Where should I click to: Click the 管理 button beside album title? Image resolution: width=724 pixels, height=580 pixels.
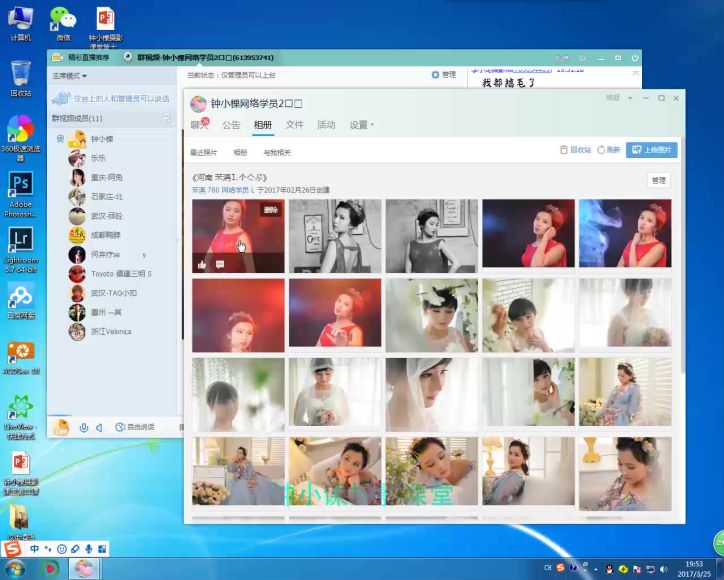click(x=658, y=180)
